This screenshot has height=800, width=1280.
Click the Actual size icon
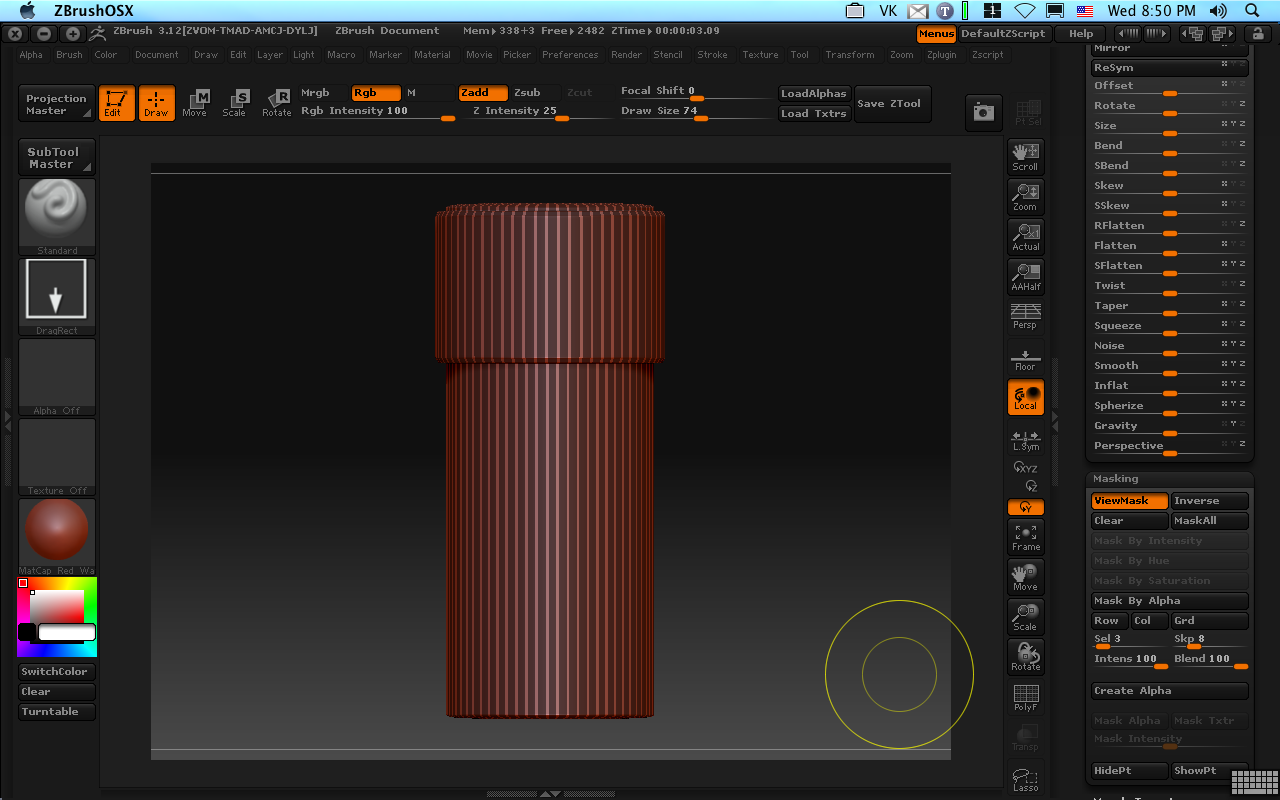click(1025, 237)
